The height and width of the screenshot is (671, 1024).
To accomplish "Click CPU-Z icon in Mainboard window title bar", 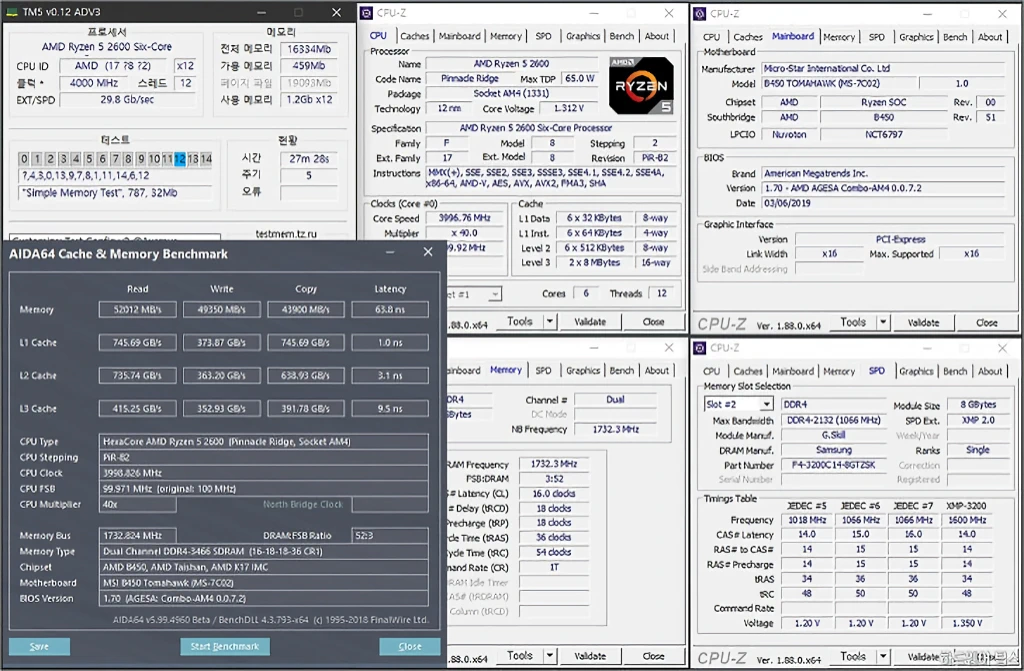I will [699, 13].
